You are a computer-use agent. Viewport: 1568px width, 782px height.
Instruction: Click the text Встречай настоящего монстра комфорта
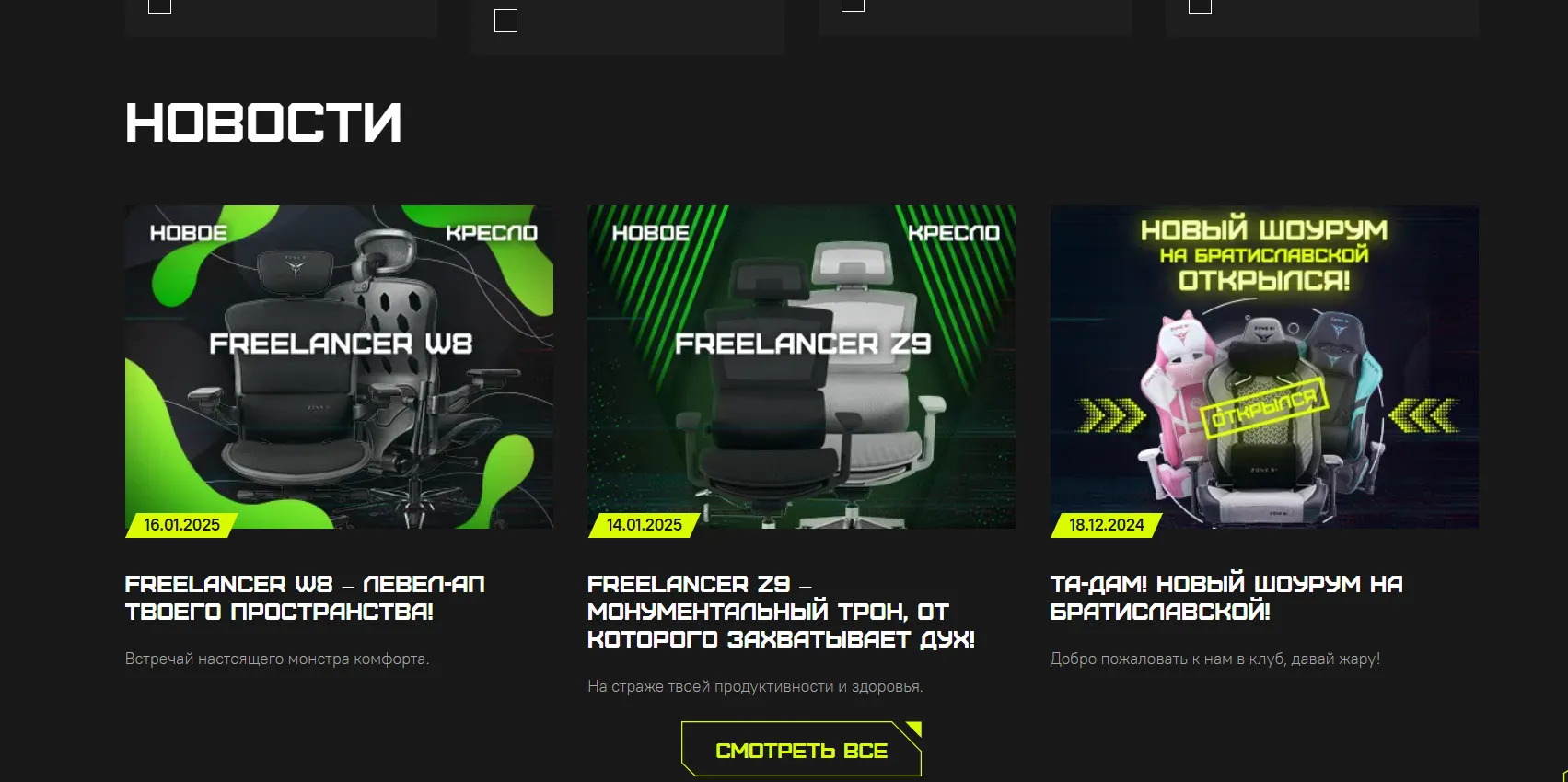(x=277, y=659)
